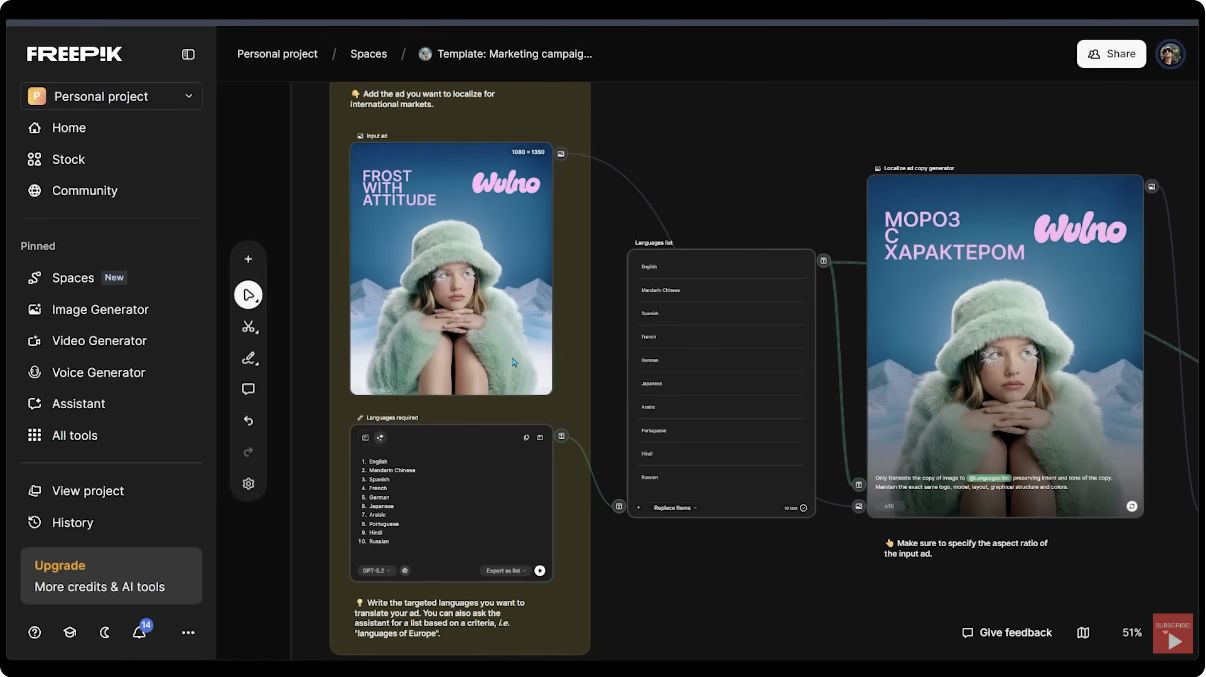Select the comment tool
Image resolution: width=1206 pixels, height=677 pixels.
pyautogui.click(x=248, y=389)
